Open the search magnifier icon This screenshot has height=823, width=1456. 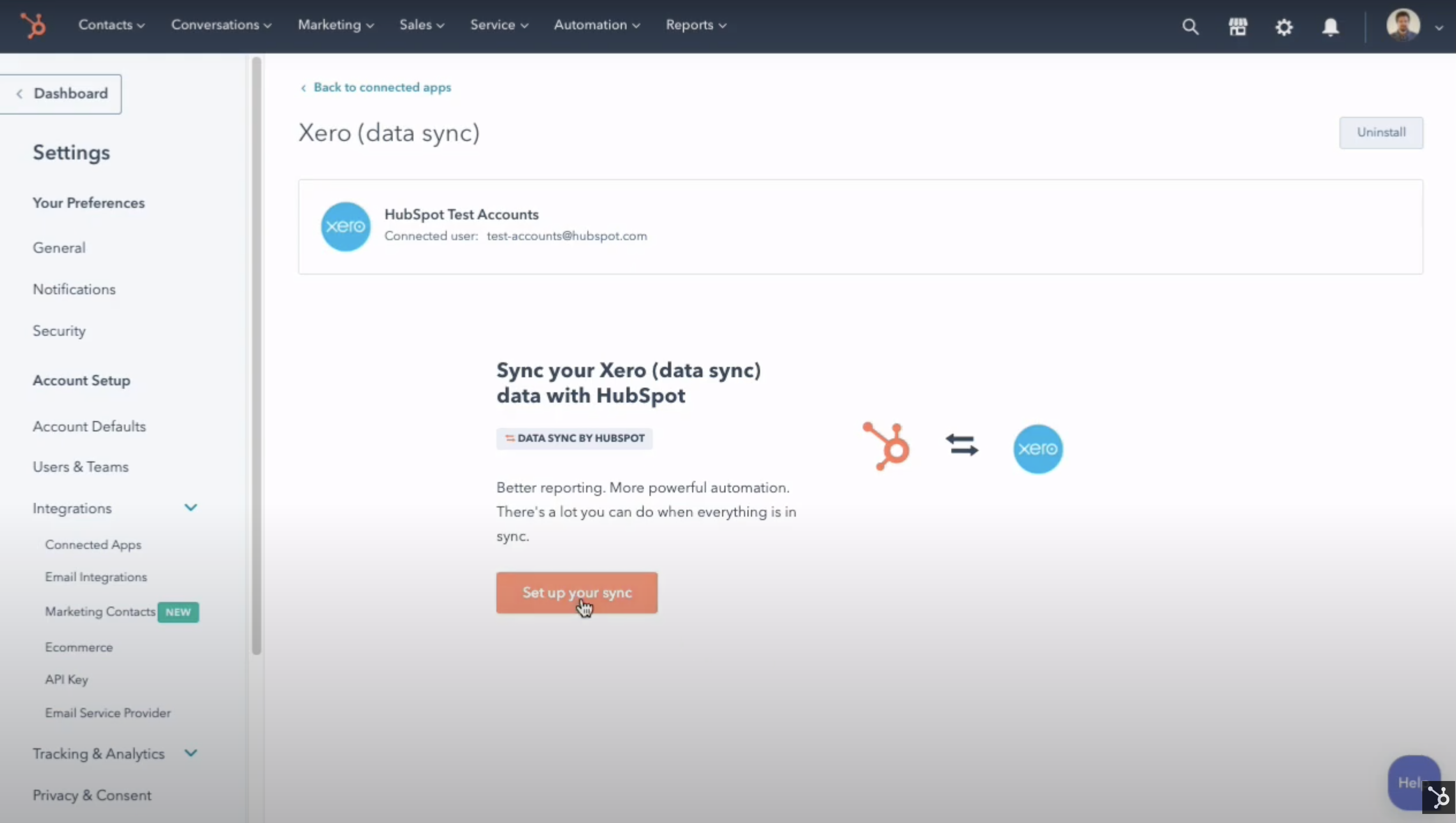(1190, 26)
